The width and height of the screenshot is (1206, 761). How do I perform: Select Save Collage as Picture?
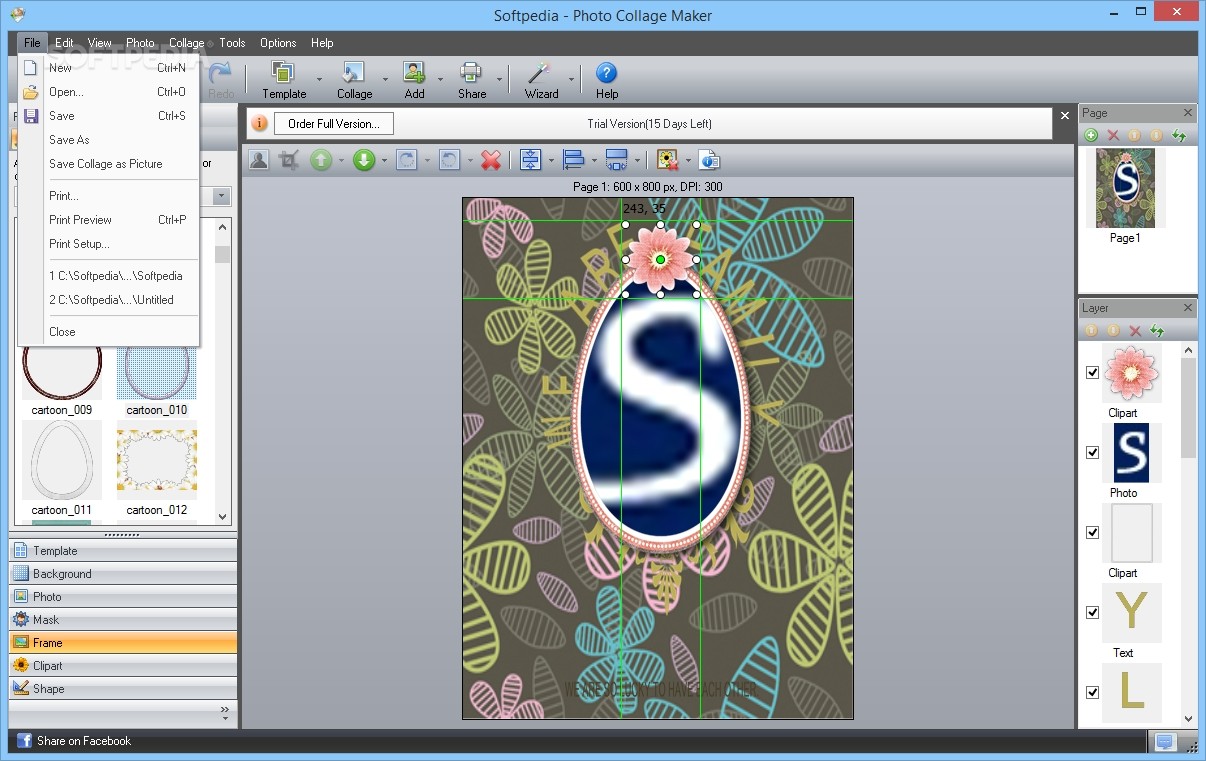(108, 164)
